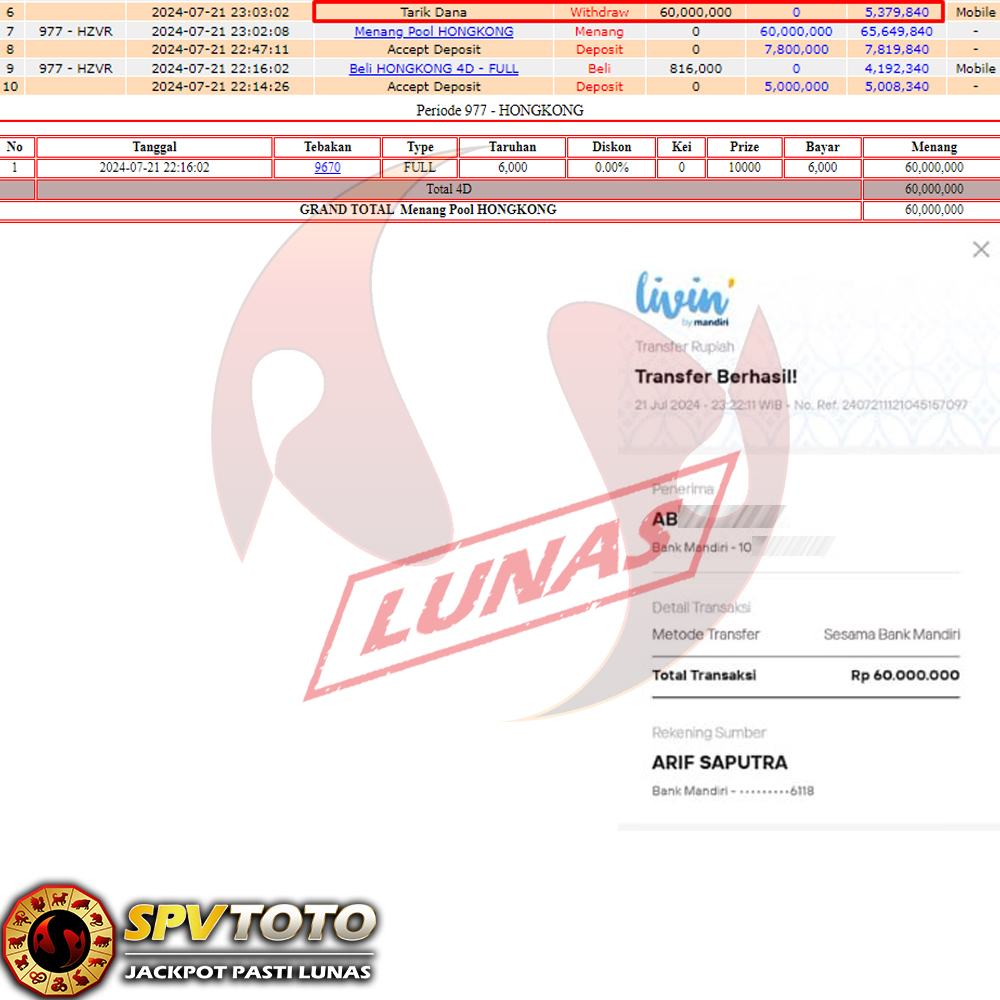Click the Tanggal column header
The image size is (1000, 1000).
[x=154, y=147]
